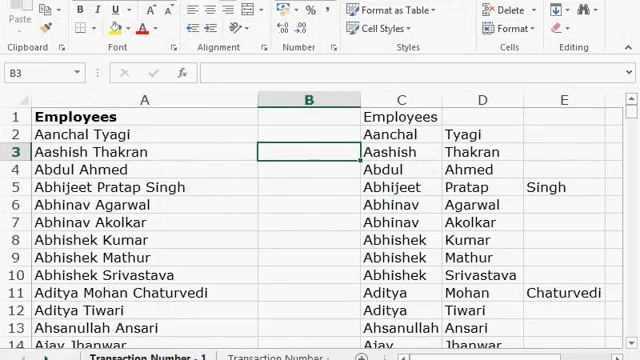Open Cell Styles gallery

378,28
